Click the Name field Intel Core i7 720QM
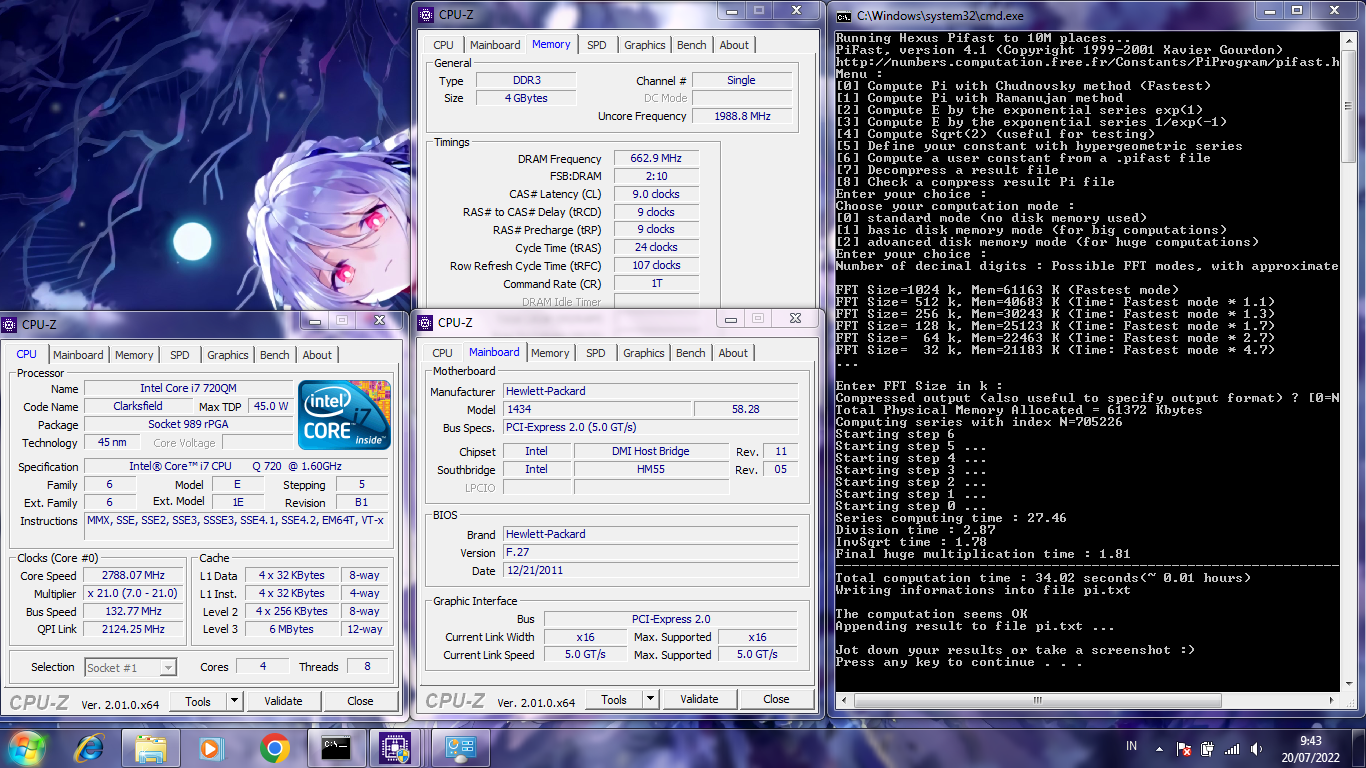 click(x=188, y=388)
